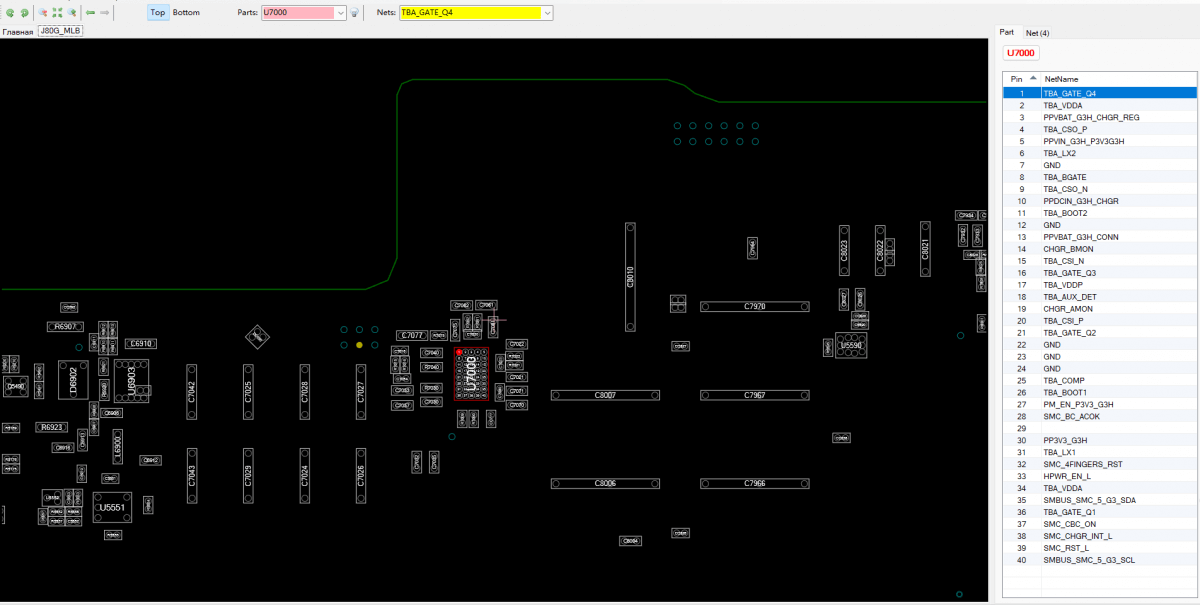Go forward with the right arrow icon
This screenshot has width=1200, height=605.
coord(105,13)
